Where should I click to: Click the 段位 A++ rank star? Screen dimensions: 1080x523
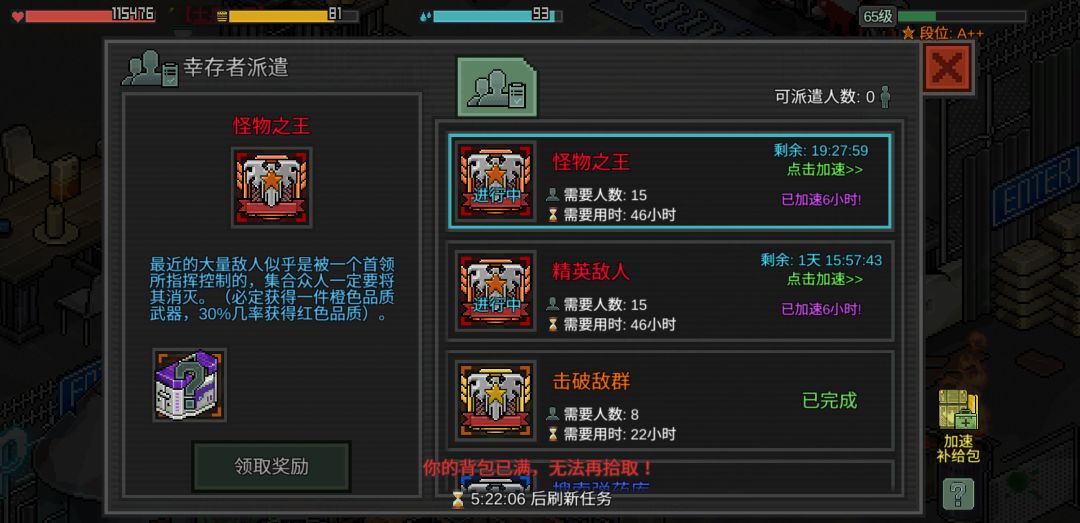click(x=908, y=32)
